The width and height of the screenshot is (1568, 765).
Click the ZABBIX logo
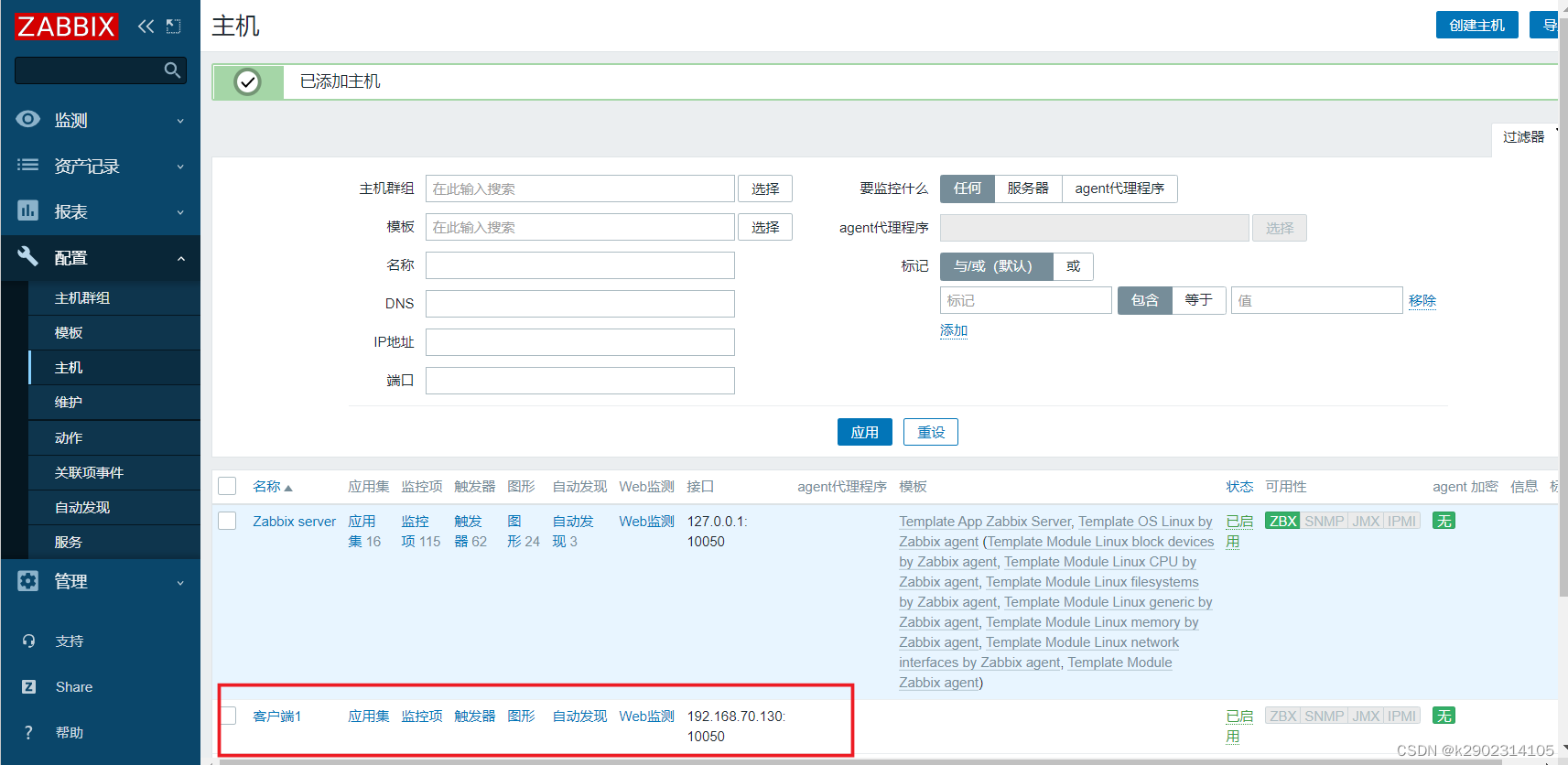click(66, 27)
